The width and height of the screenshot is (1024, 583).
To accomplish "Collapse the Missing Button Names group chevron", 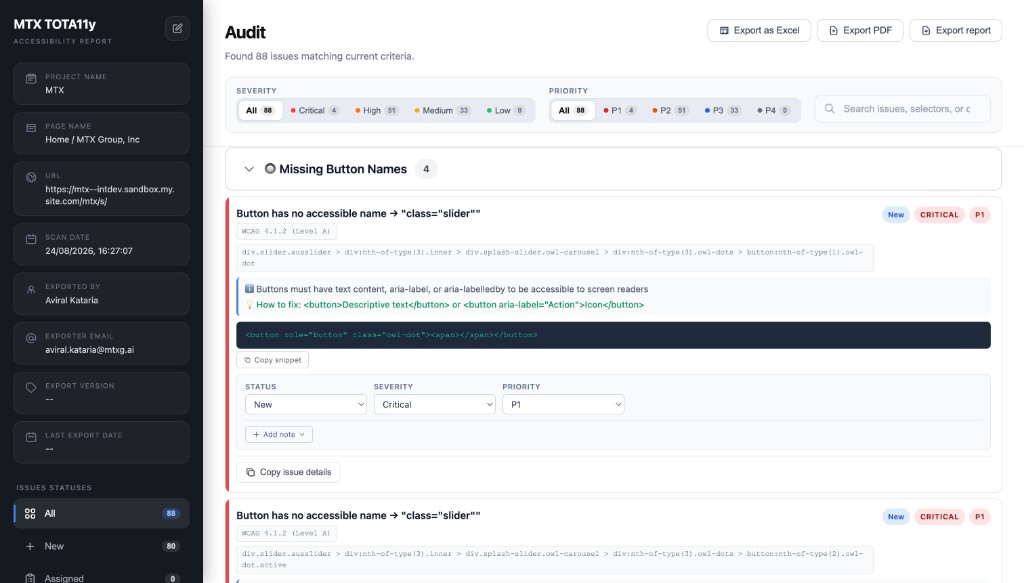I will coord(249,169).
